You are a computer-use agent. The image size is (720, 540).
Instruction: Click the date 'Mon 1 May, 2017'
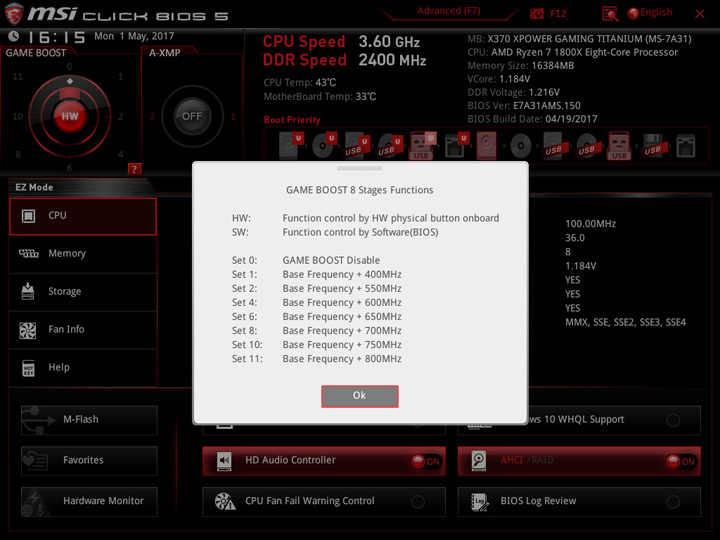(x=134, y=36)
